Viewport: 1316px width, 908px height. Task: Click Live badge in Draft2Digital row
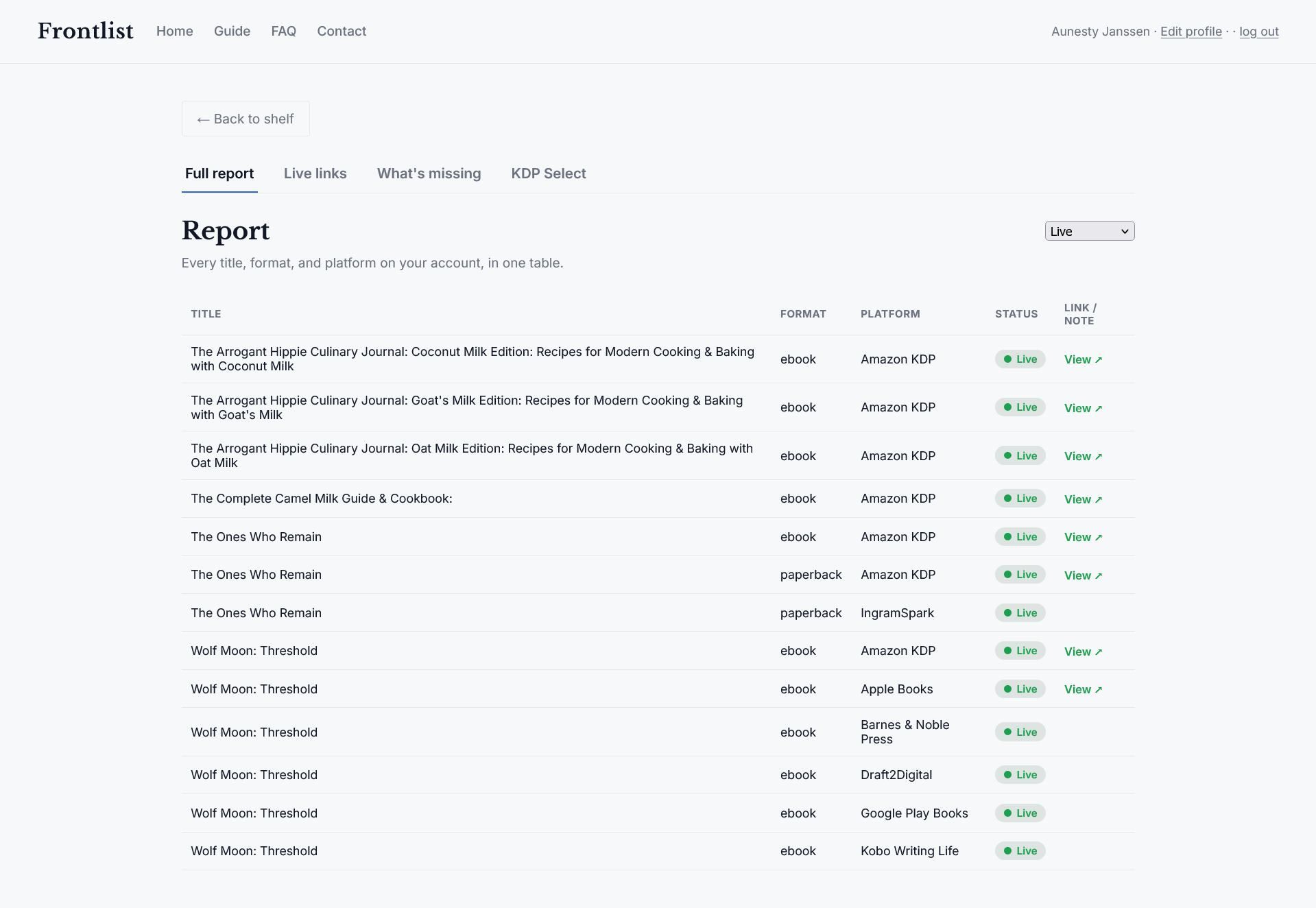[1020, 775]
